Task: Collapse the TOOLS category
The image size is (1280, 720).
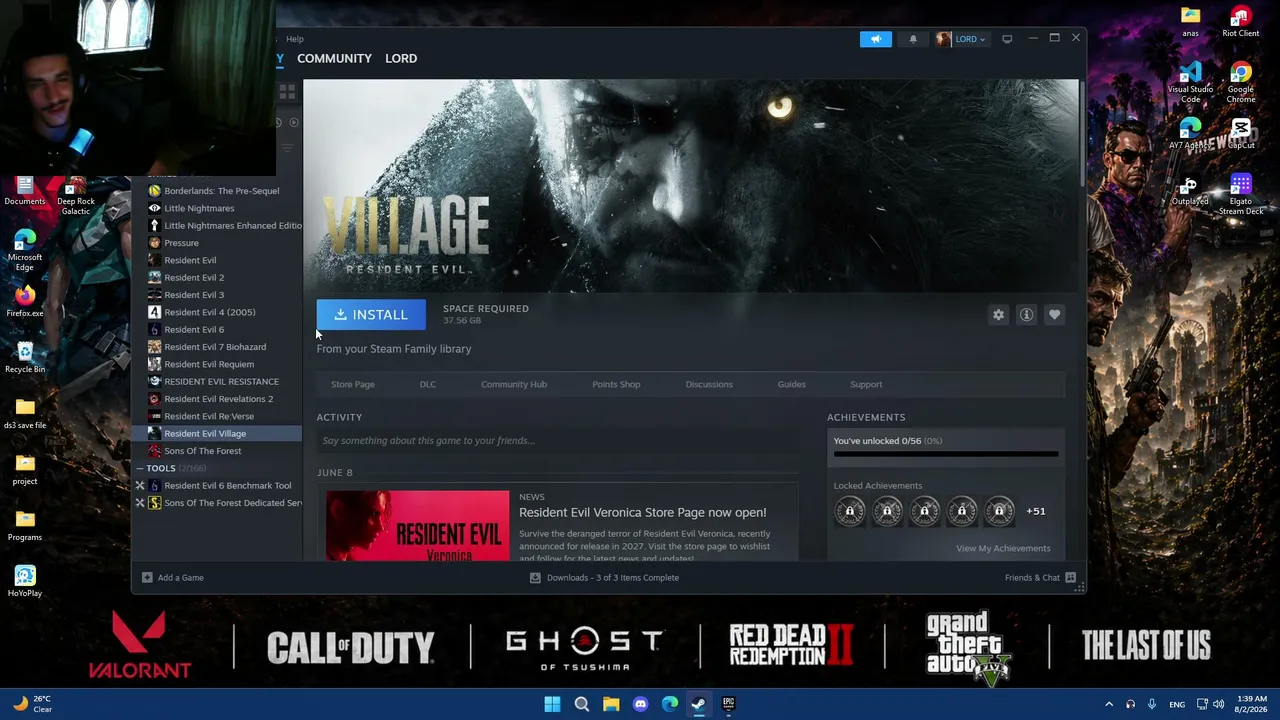Action: [140, 468]
